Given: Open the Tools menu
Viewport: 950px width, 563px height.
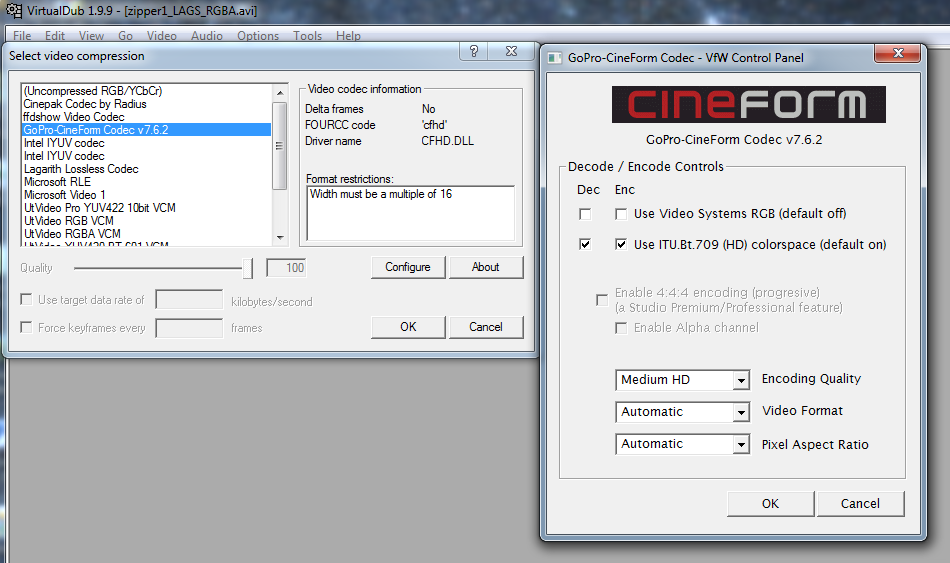Looking at the screenshot, I should tap(308, 36).
